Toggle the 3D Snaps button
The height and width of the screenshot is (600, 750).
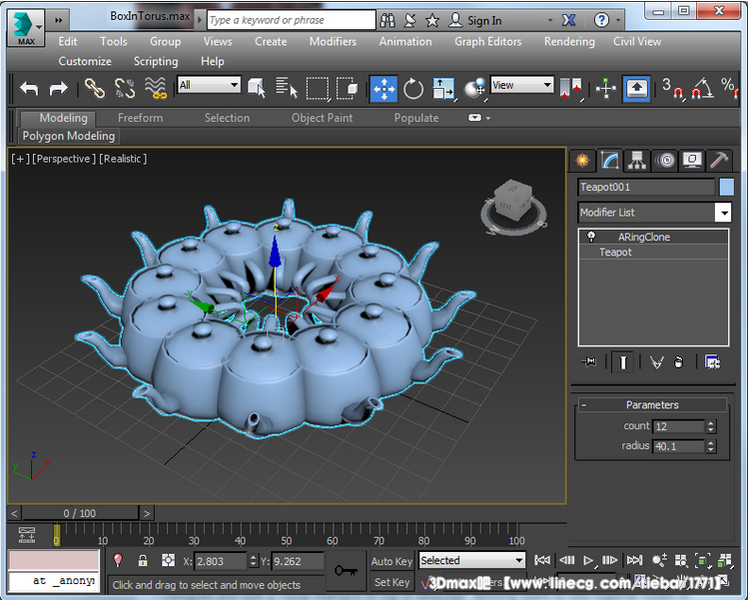coord(672,89)
